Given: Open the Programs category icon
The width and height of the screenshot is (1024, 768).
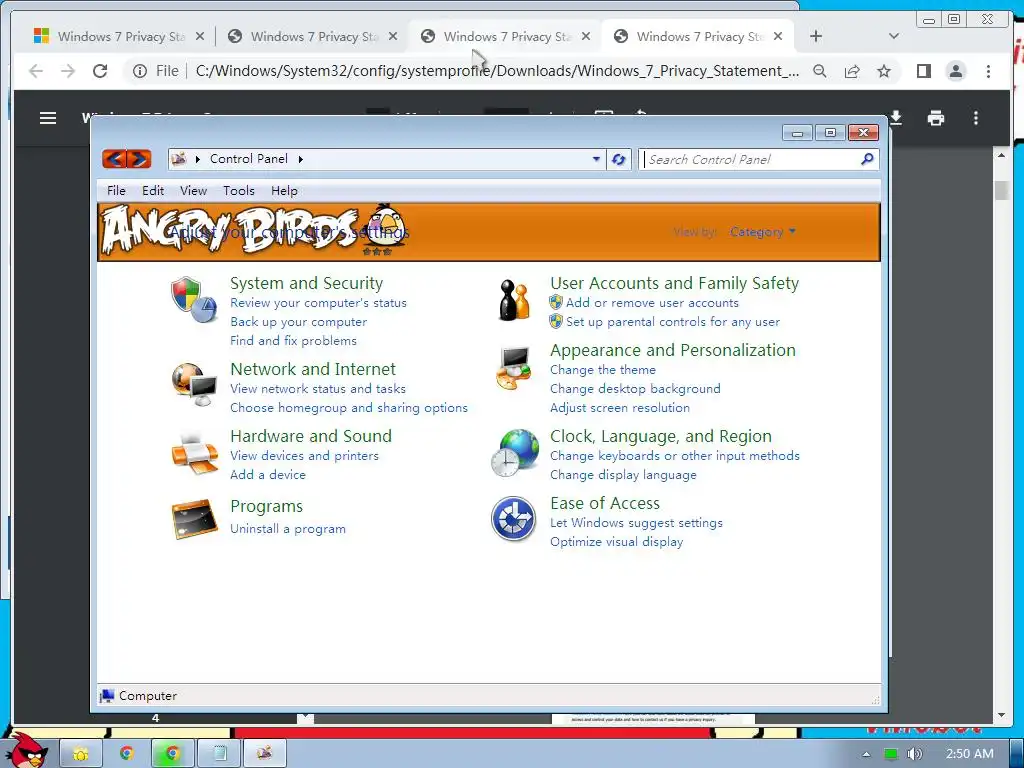Looking at the screenshot, I should 194,519.
